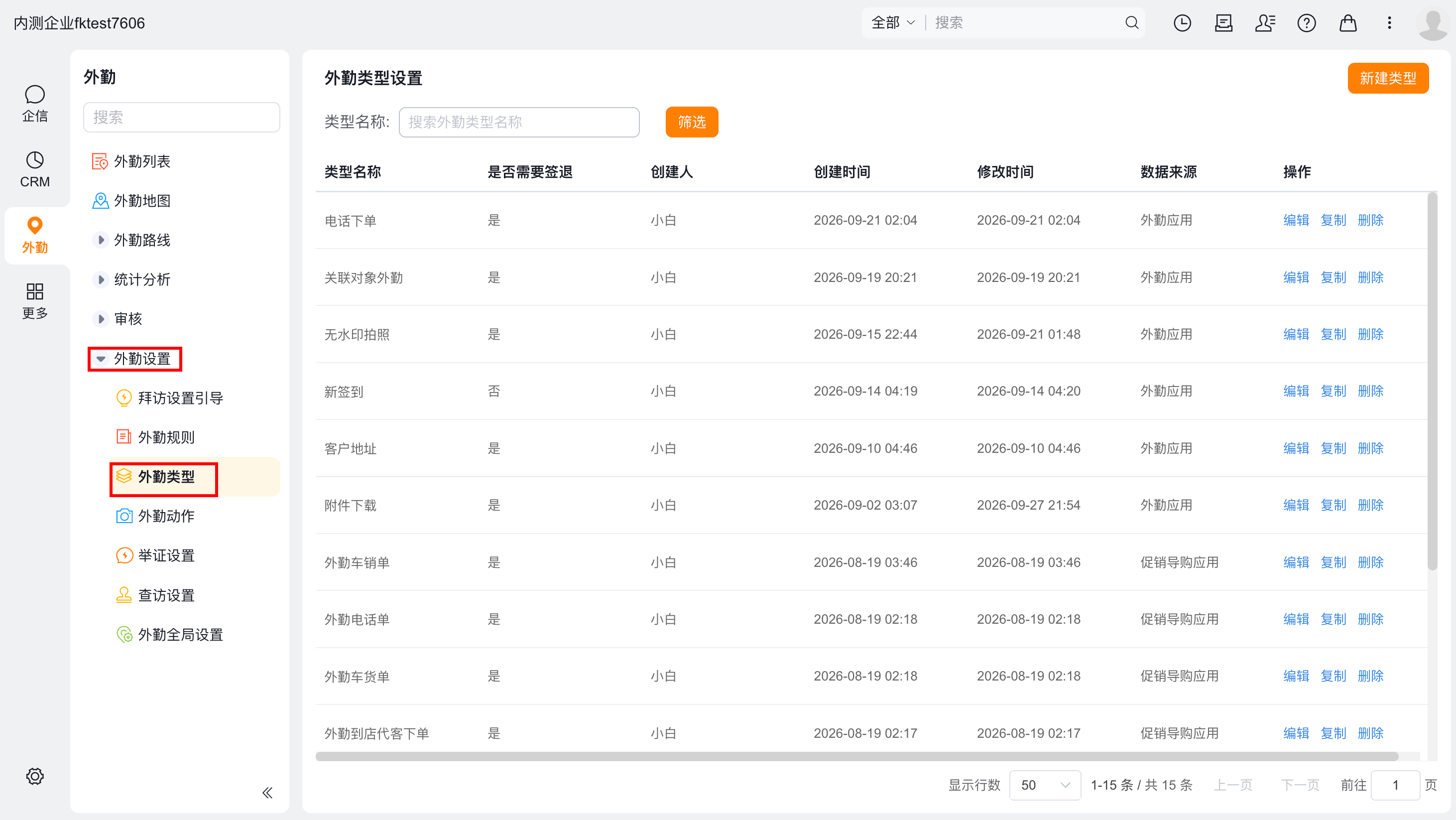Focus the sidebar 搜索 input field

pyautogui.click(x=181, y=117)
